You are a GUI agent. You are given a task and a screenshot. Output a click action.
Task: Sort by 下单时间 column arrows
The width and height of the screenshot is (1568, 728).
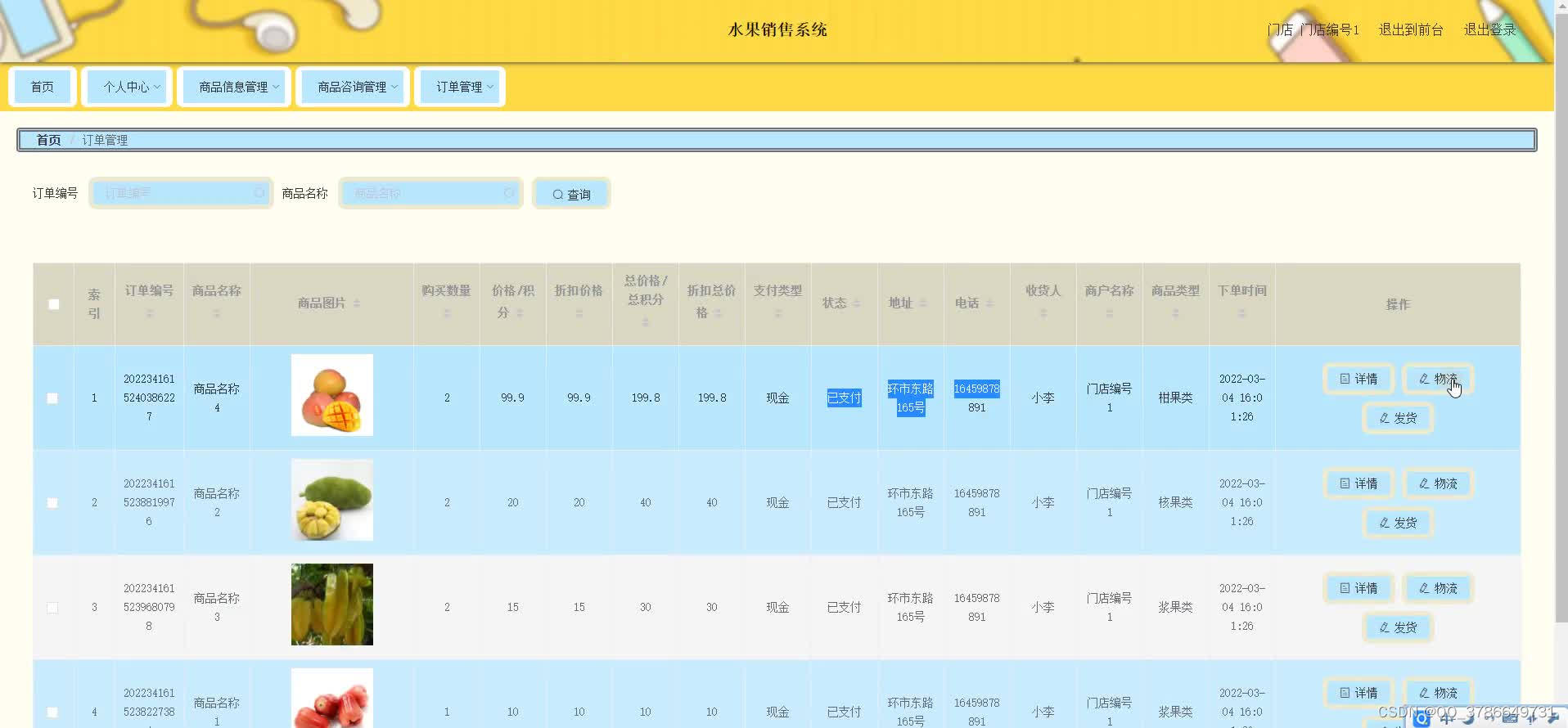[x=1241, y=313]
